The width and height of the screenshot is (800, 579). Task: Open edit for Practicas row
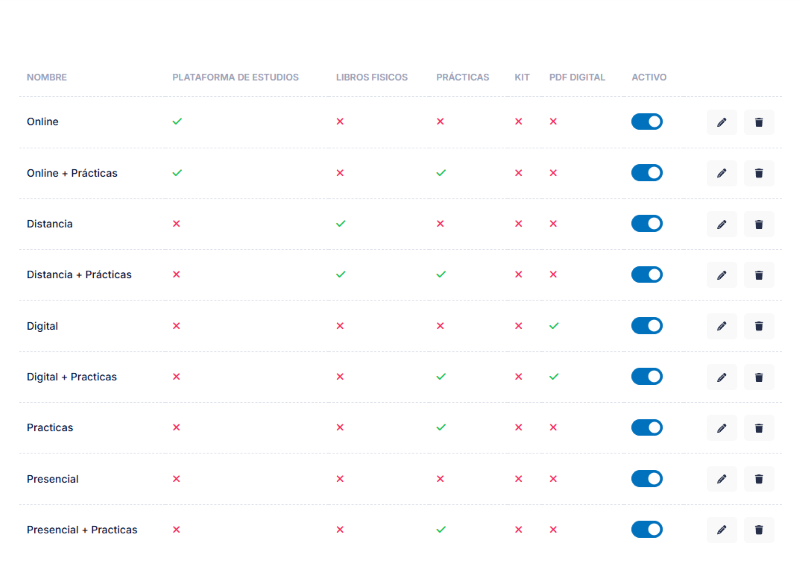coord(721,428)
